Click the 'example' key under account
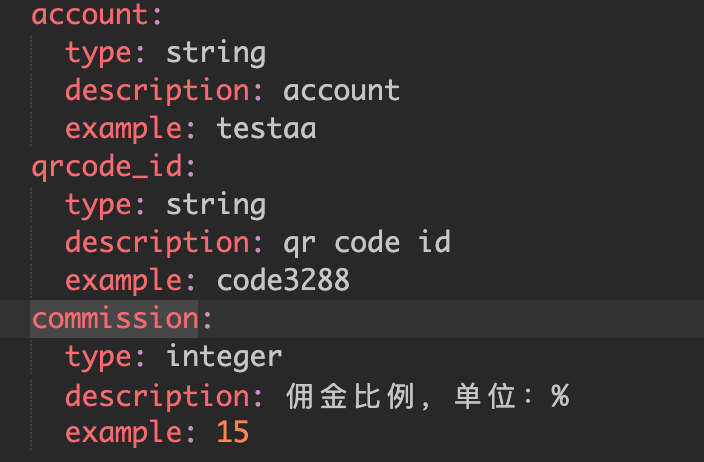Screen dimensions: 704x462 [123, 130]
